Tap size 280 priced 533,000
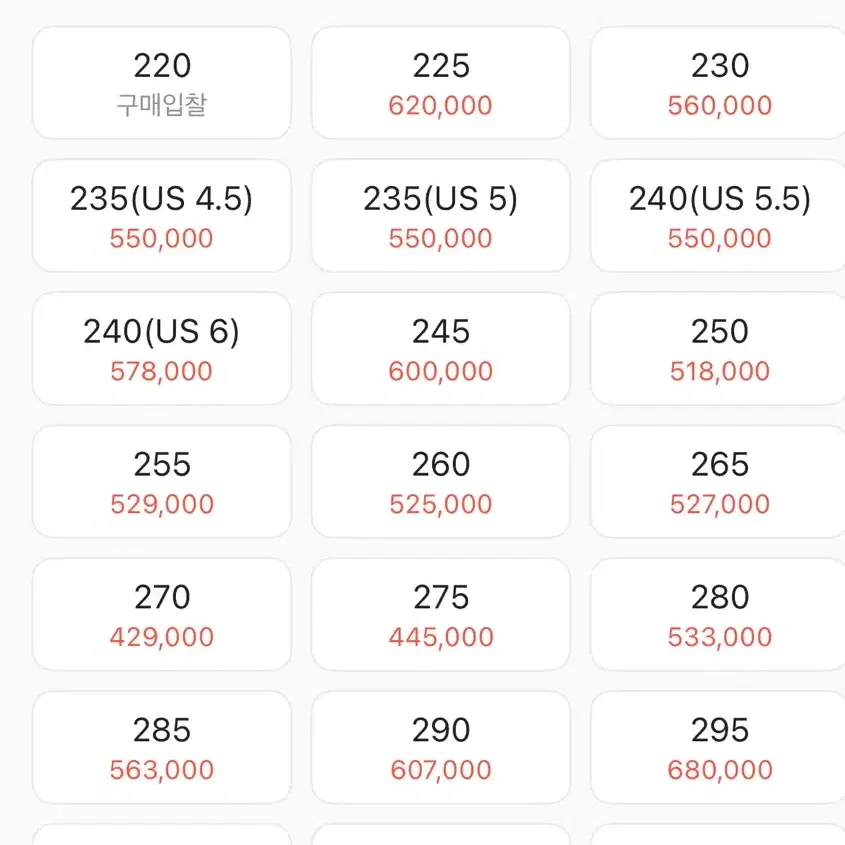 coord(718,615)
